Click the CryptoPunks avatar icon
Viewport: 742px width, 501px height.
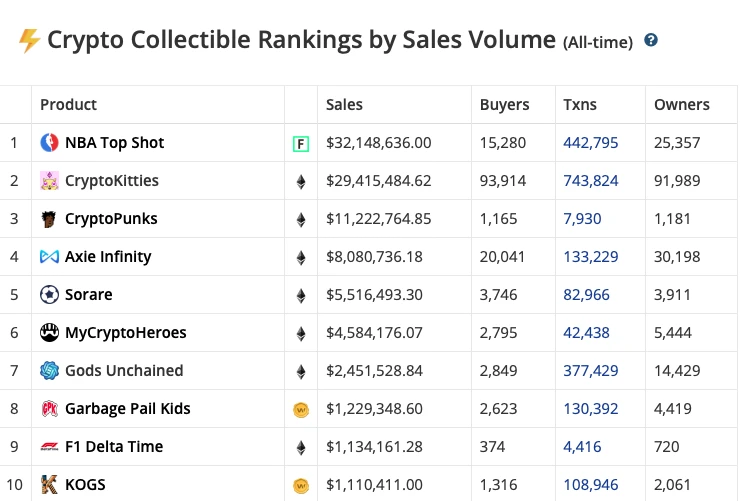49,219
